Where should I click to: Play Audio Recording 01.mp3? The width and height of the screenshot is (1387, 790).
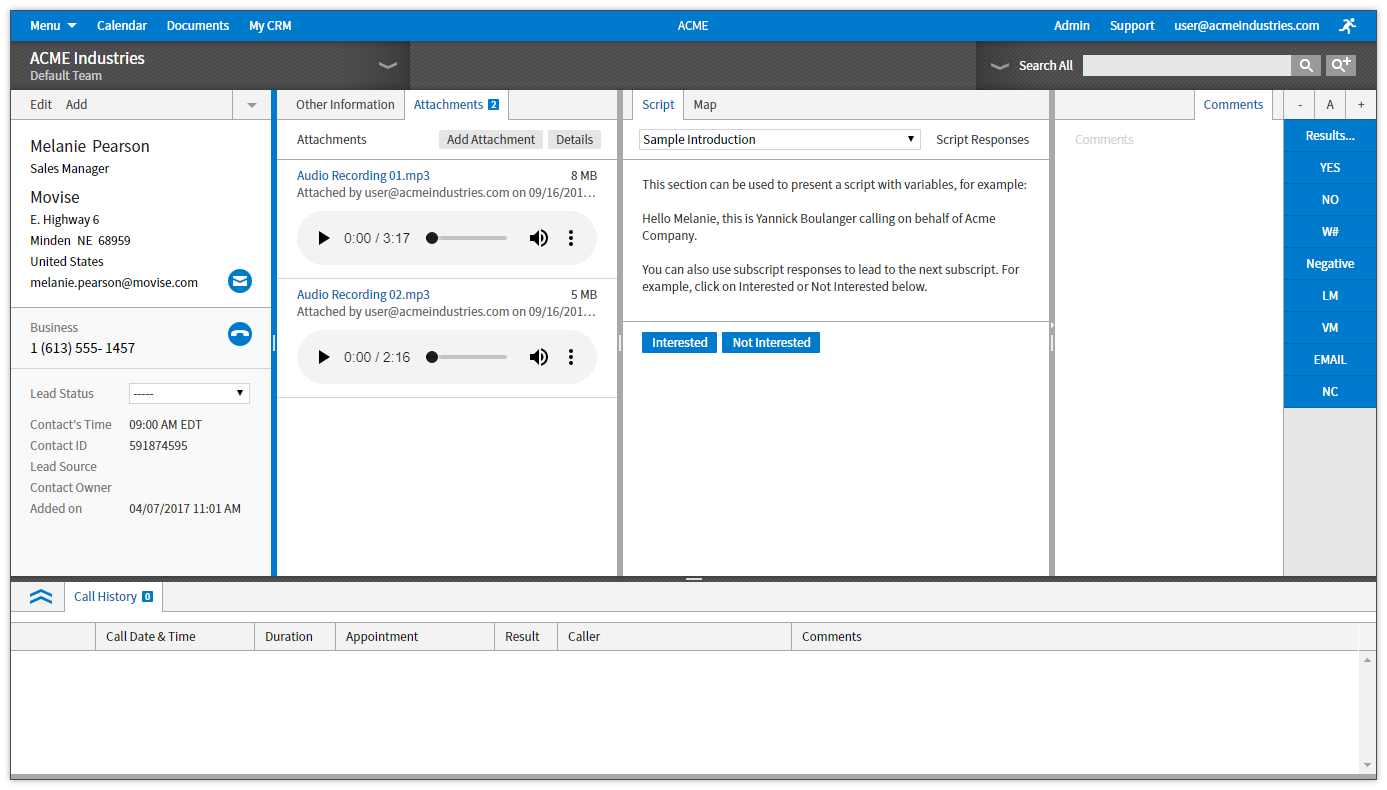coord(323,238)
